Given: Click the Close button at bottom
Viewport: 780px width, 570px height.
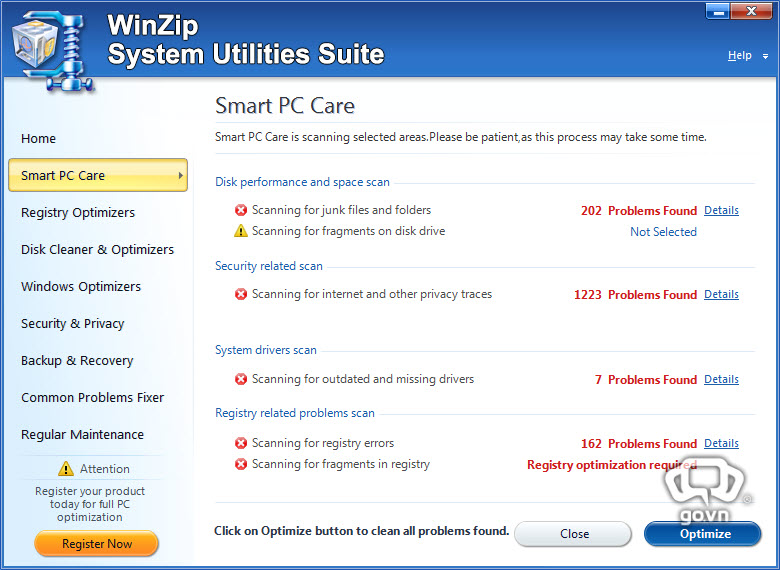Looking at the screenshot, I should (x=573, y=534).
